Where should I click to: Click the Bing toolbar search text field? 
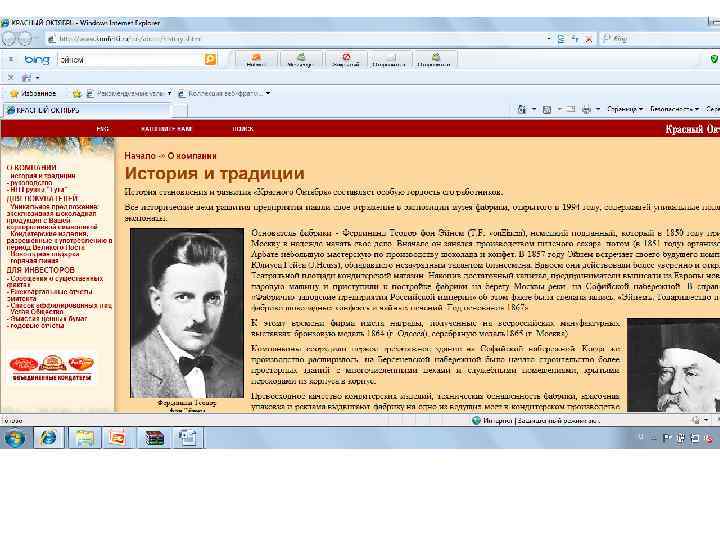pyautogui.click(x=131, y=60)
